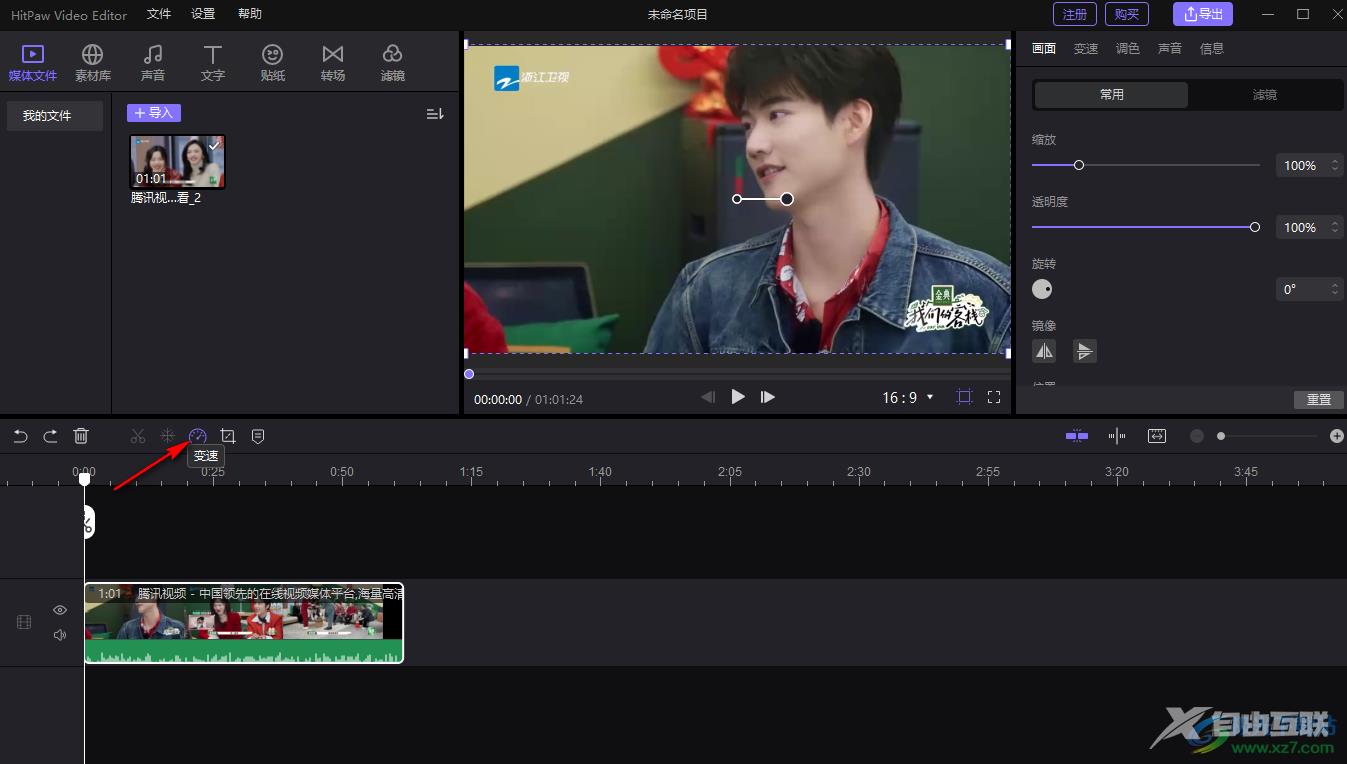Step to previous frame
This screenshot has width=1347, height=764.
[x=708, y=397]
